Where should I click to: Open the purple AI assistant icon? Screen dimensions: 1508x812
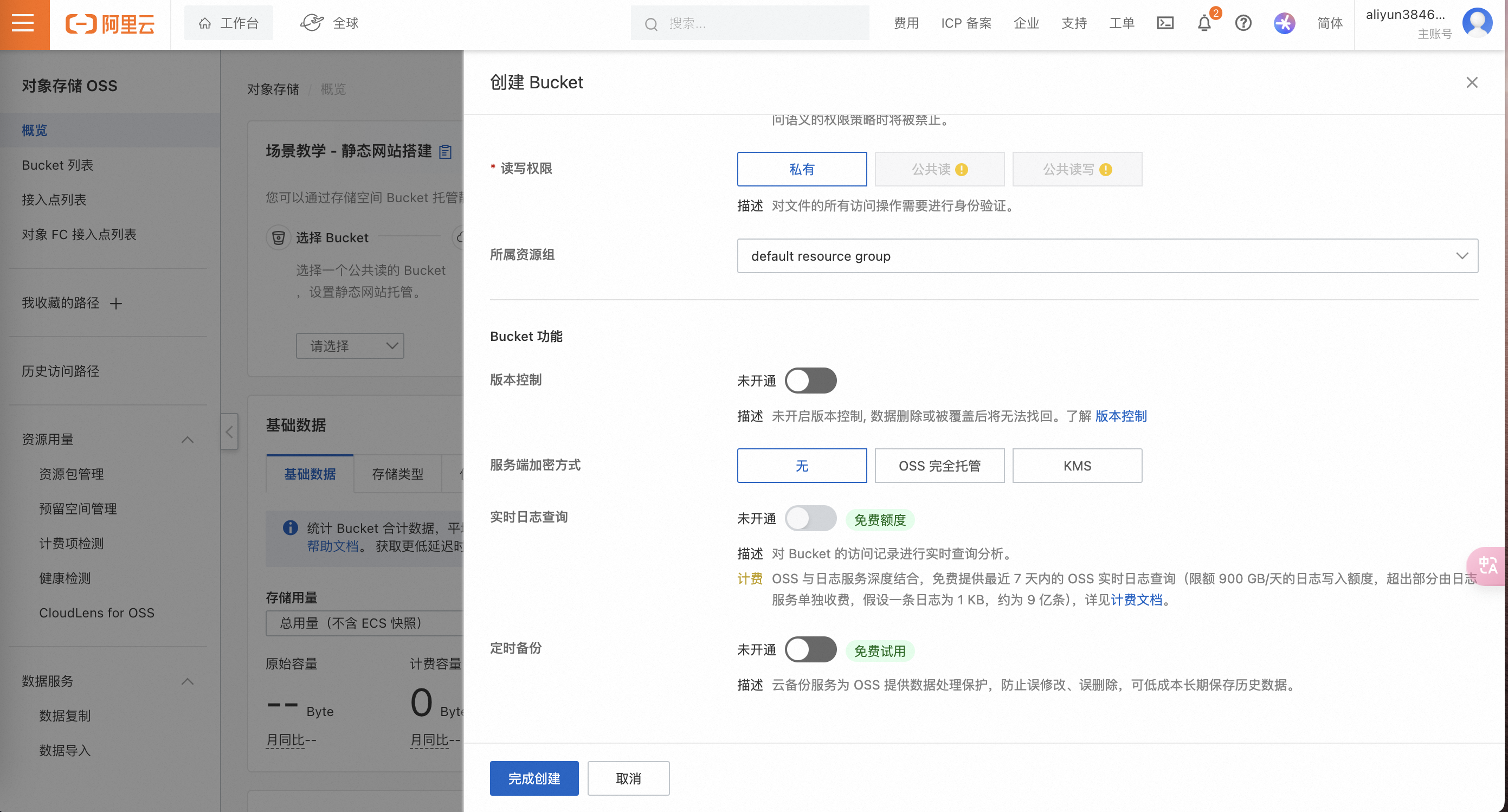coord(1284,23)
